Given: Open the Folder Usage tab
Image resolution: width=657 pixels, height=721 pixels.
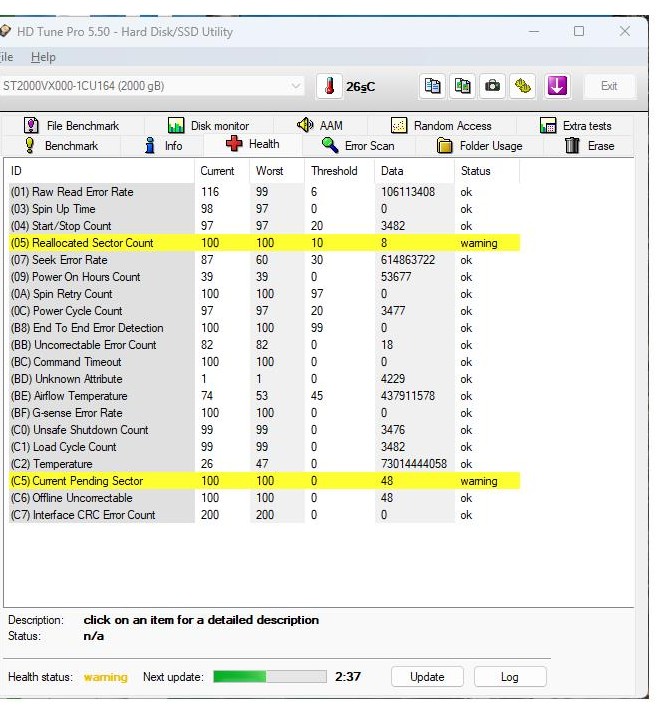Looking at the screenshot, I should click(x=479, y=146).
